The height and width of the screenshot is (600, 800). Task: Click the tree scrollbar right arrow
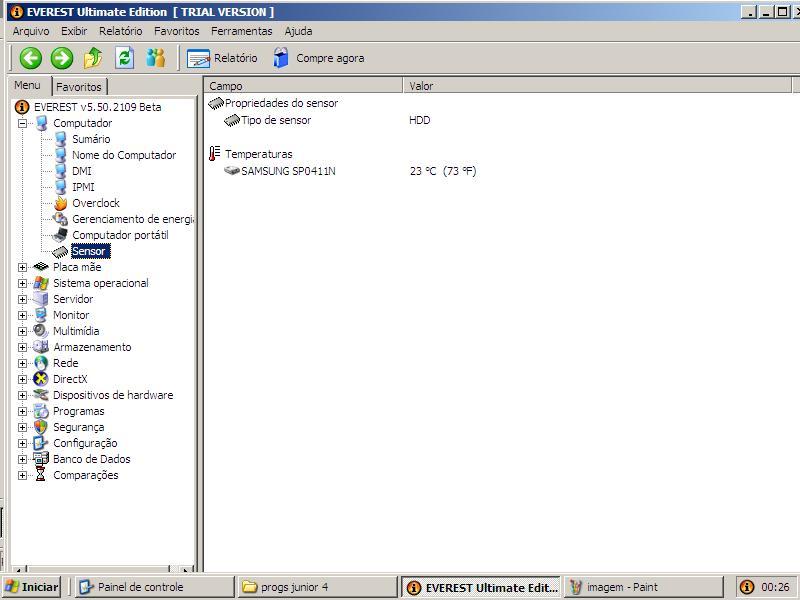click(x=186, y=569)
